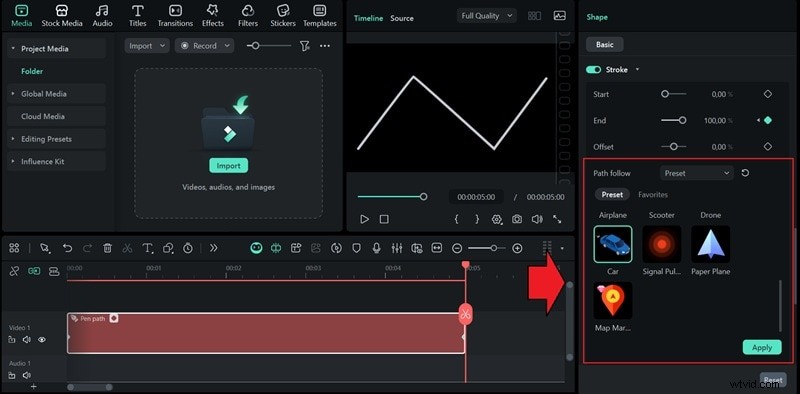Click the preview volume icon
Screen dimensions: 800x394
pos(537,219)
